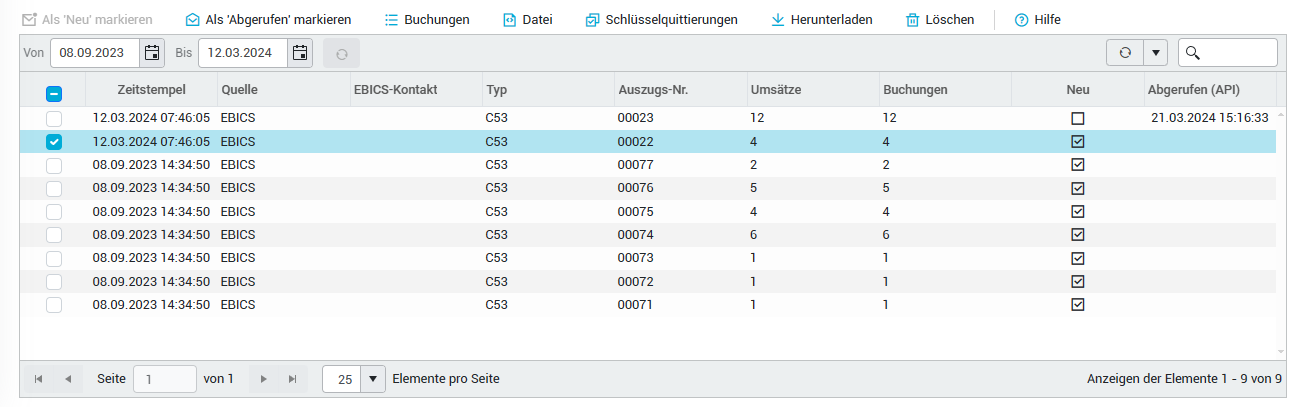Viewport: 1305px width, 407px height.
Task: Go to the last page arrow
Action: tap(292, 379)
